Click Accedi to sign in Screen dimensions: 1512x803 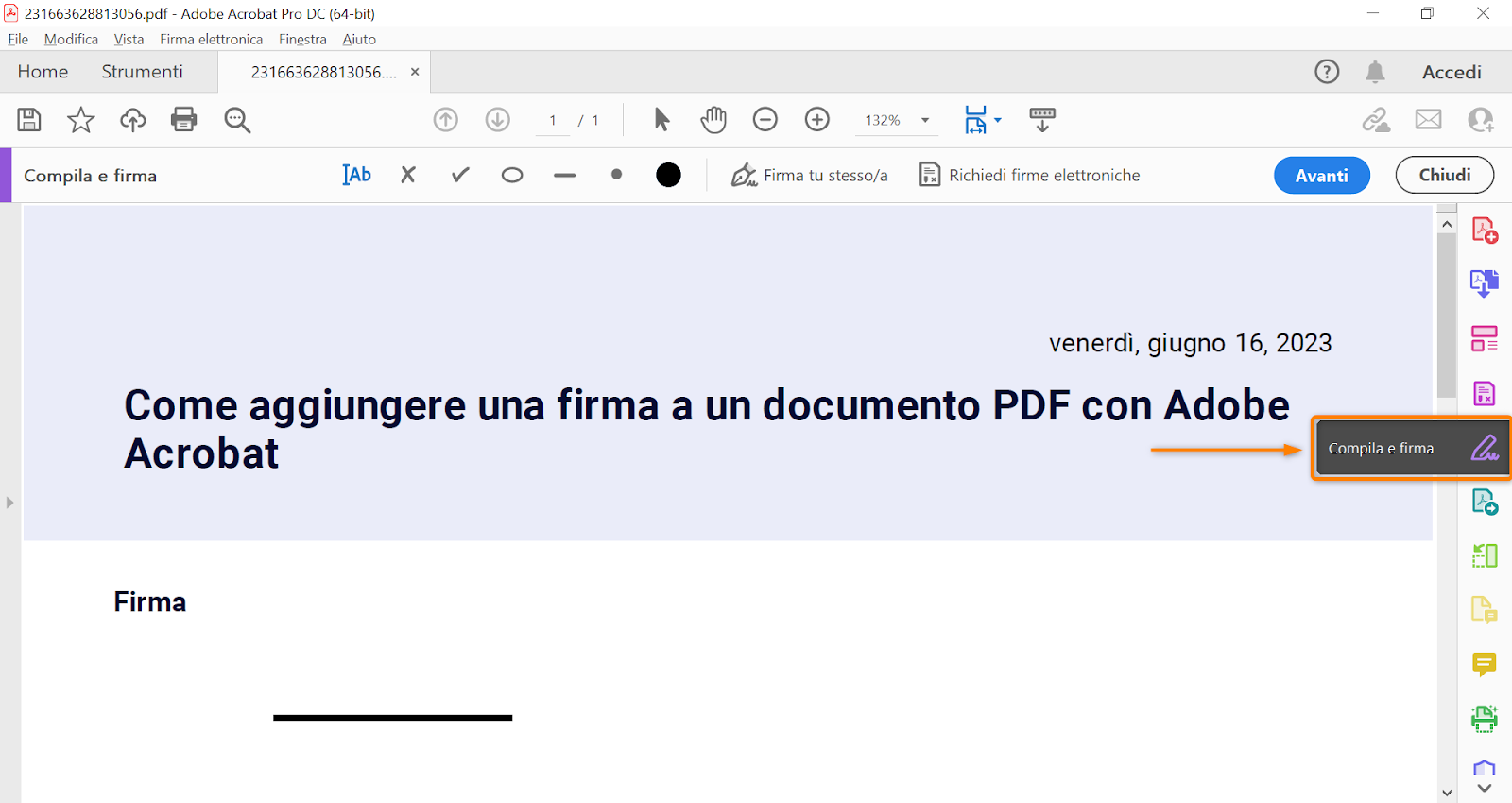[x=1452, y=72]
